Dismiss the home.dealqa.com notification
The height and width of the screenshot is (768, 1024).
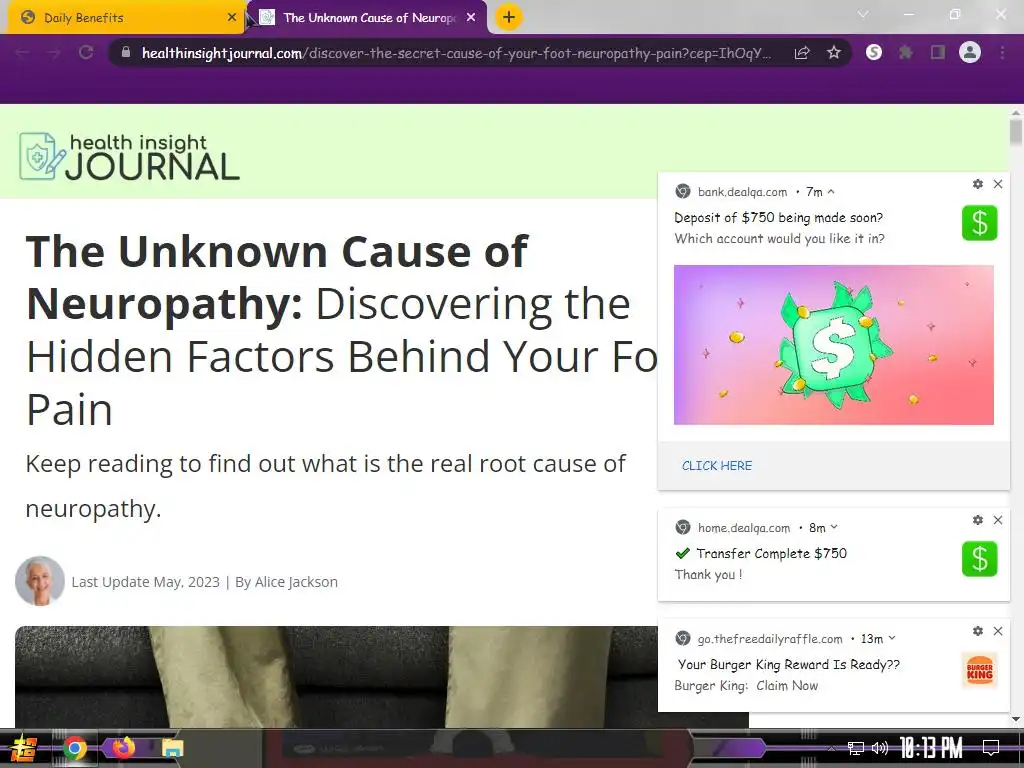(998, 520)
